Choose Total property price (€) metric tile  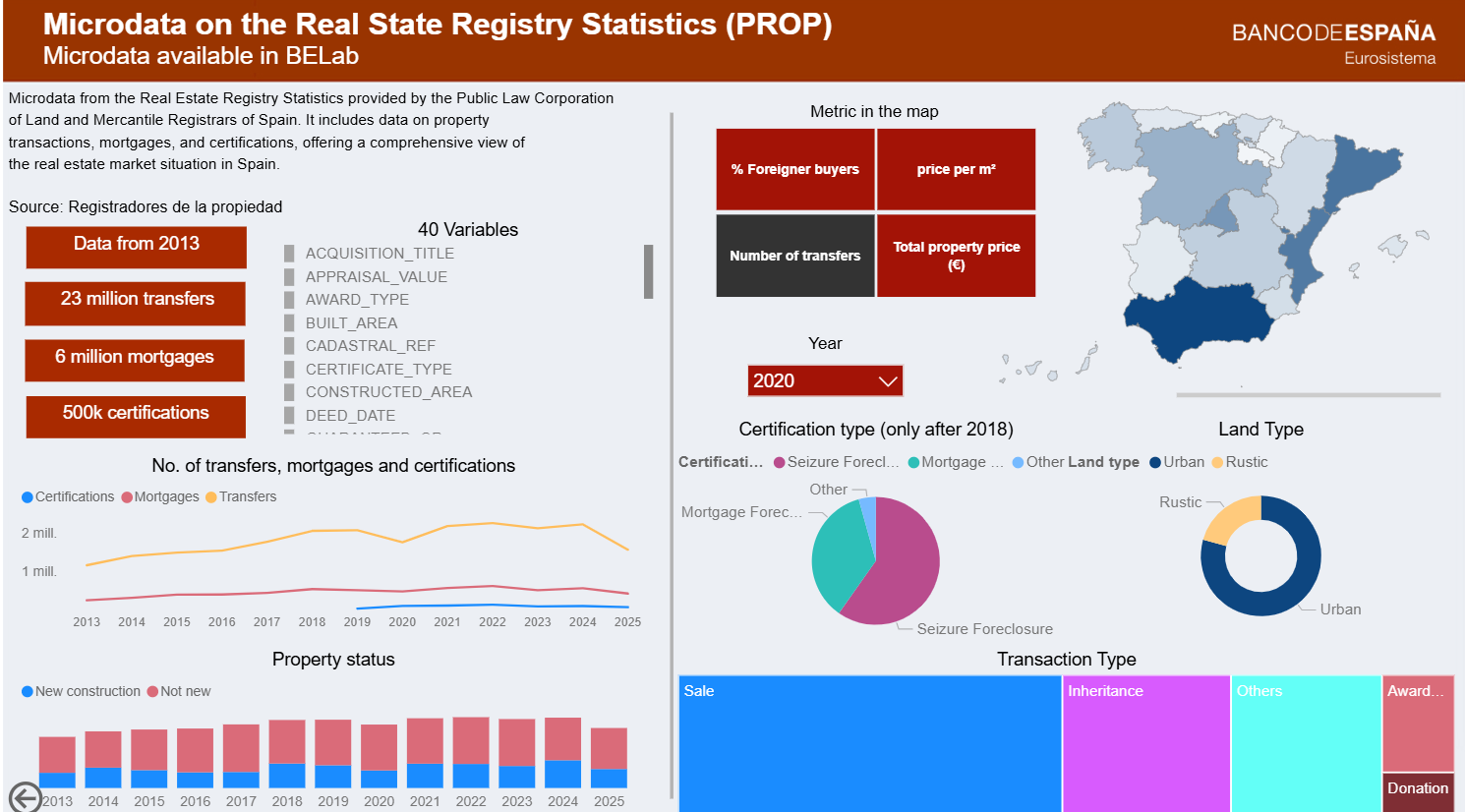pyautogui.click(x=956, y=256)
